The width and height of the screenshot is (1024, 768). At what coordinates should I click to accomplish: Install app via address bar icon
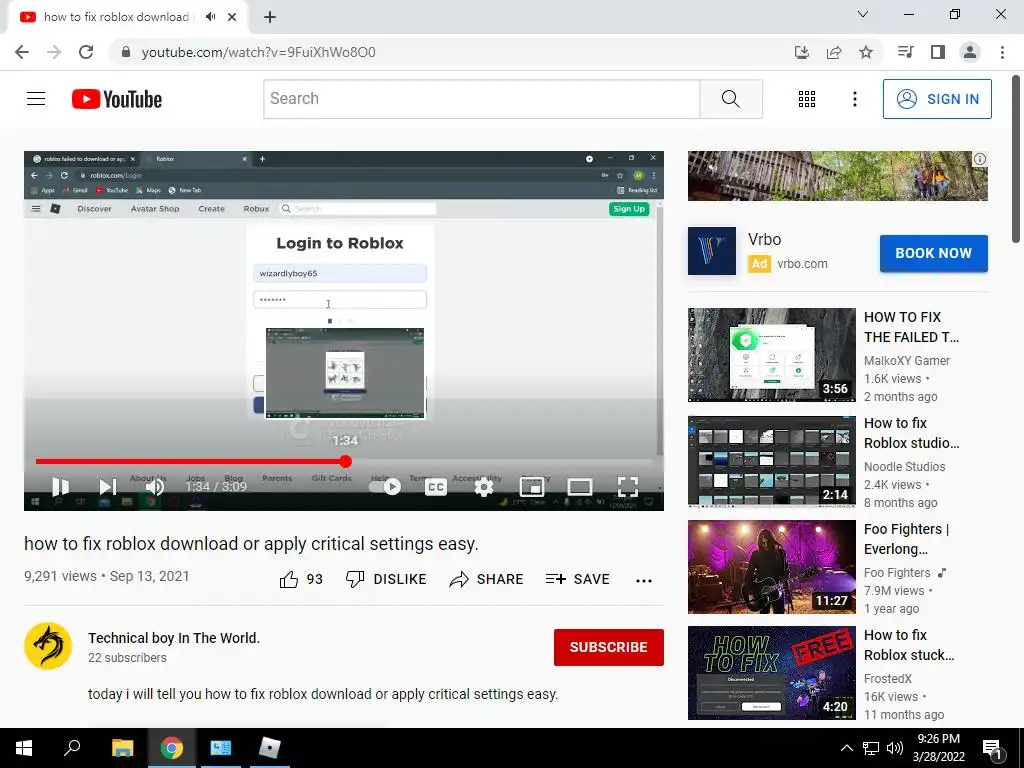pos(802,52)
